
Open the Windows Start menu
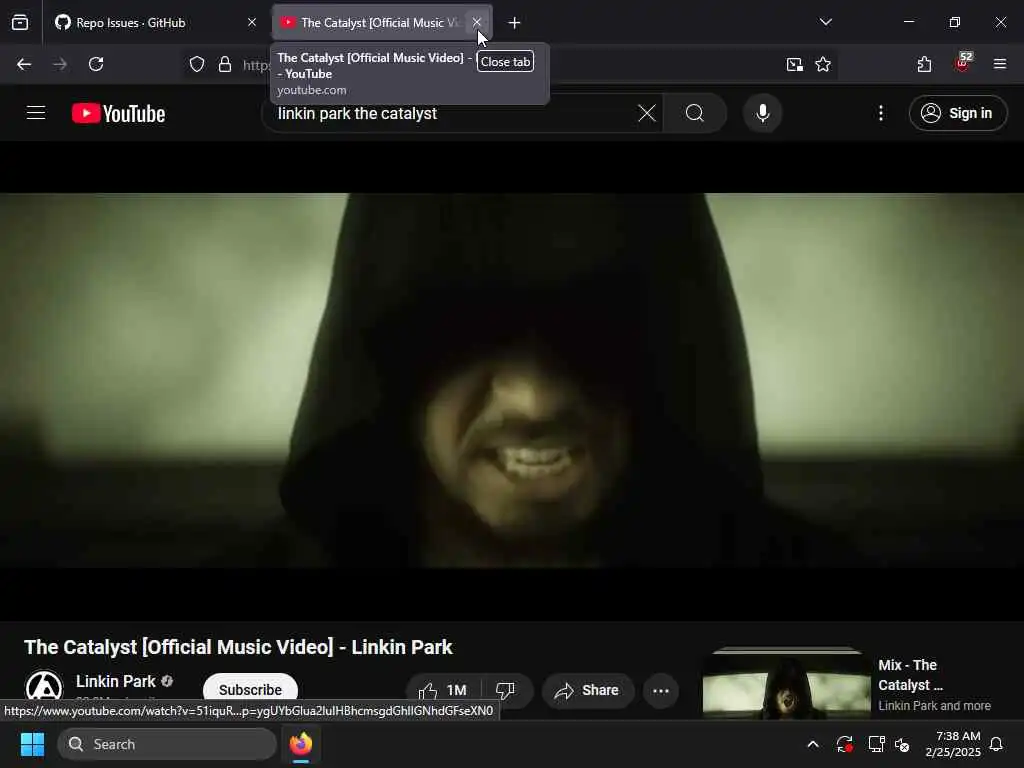tap(32, 744)
